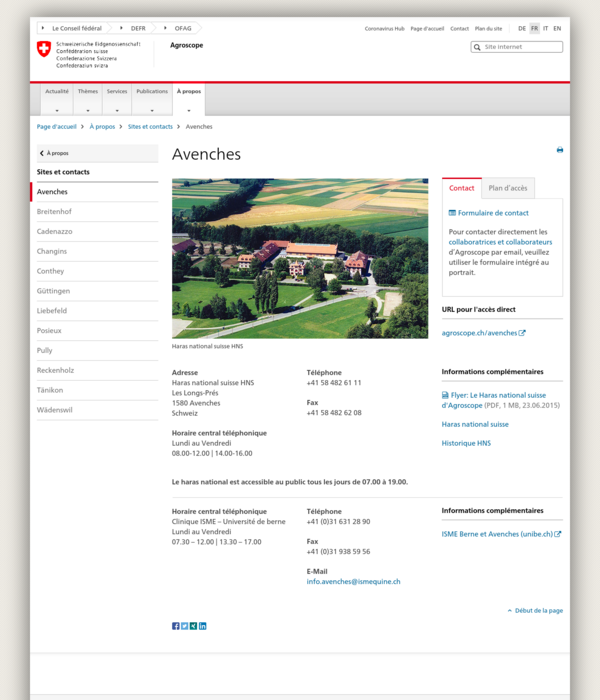
Task: Select Avenches in sidebar
Action: (97, 192)
